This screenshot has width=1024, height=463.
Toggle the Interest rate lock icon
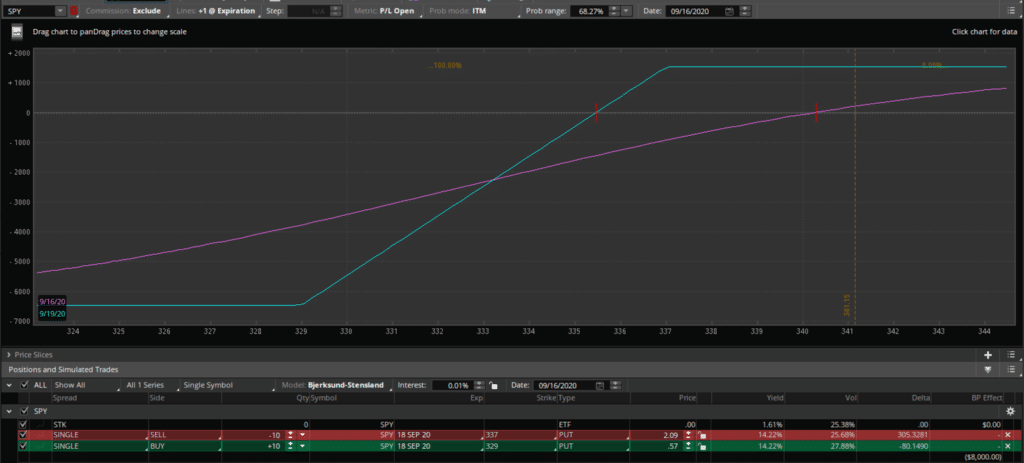(x=494, y=385)
